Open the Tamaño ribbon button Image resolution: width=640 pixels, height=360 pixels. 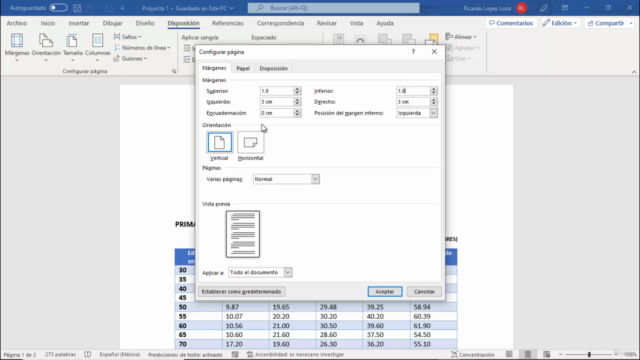pos(73,47)
